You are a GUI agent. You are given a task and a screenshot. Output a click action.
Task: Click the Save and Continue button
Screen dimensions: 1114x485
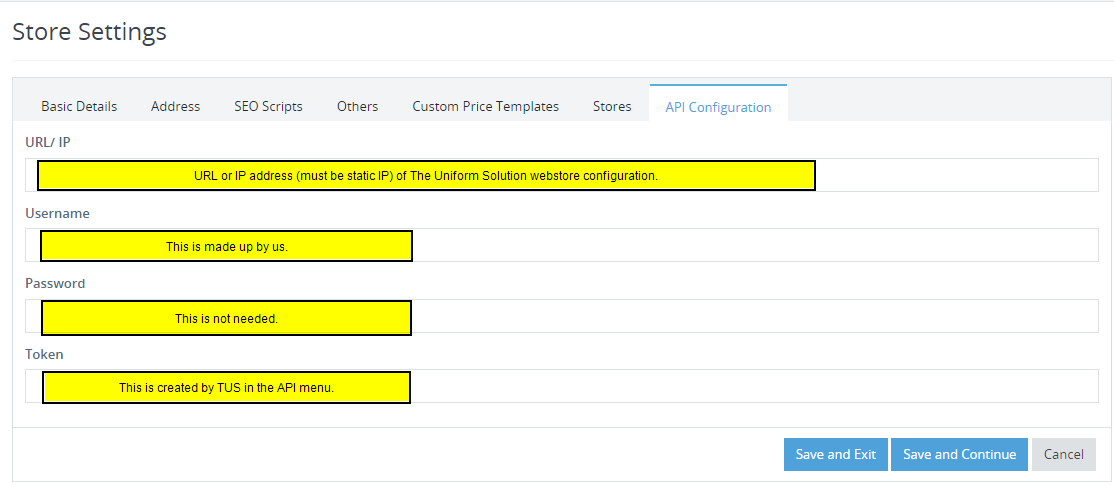(x=959, y=454)
